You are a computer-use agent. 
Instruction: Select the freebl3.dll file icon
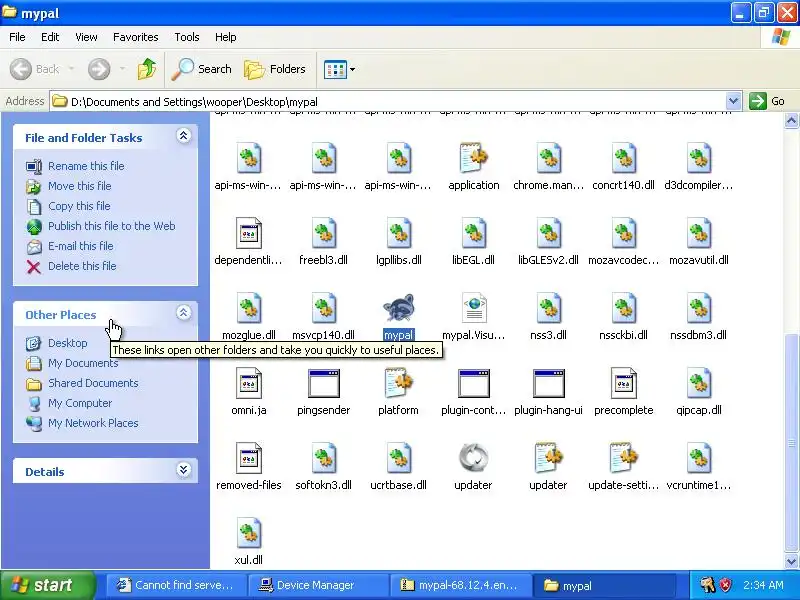323,233
